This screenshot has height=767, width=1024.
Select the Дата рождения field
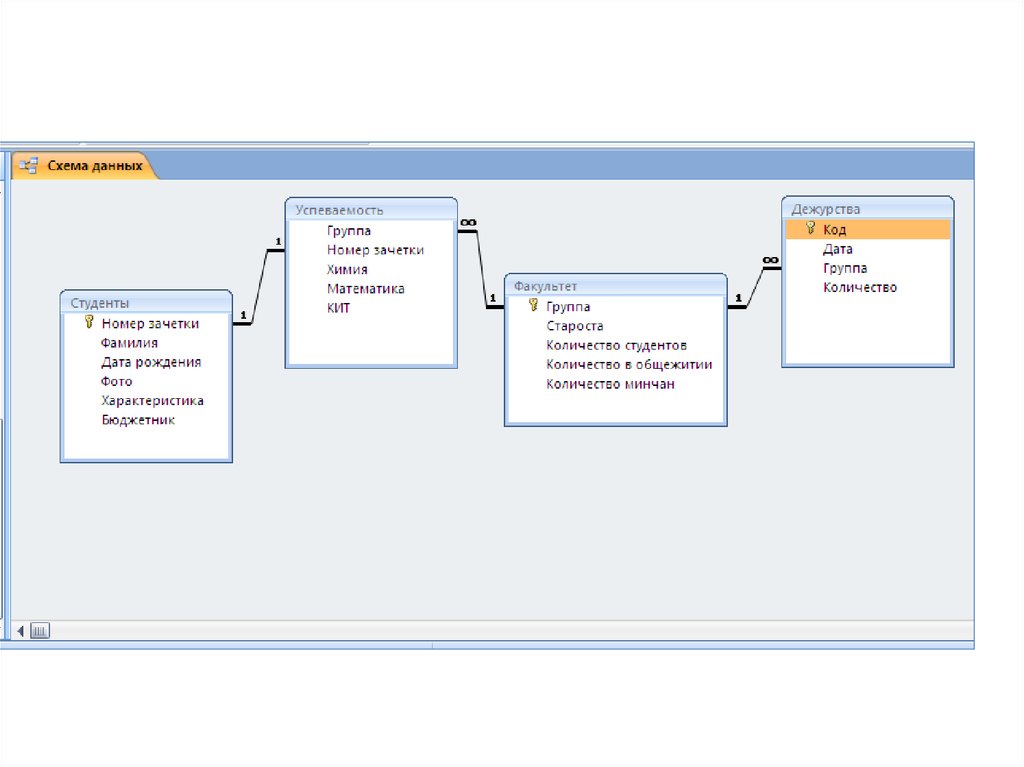[x=151, y=362]
